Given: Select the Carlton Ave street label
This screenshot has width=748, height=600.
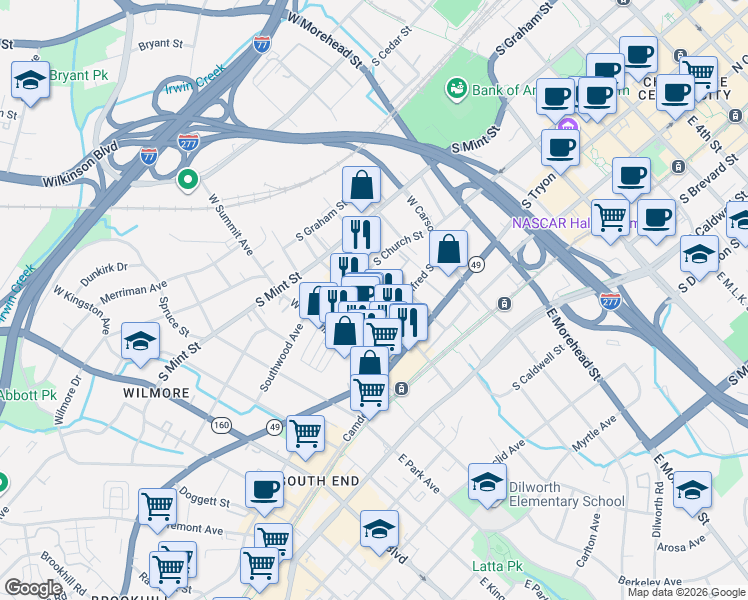Looking at the screenshot, I should (x=588, y=540).
